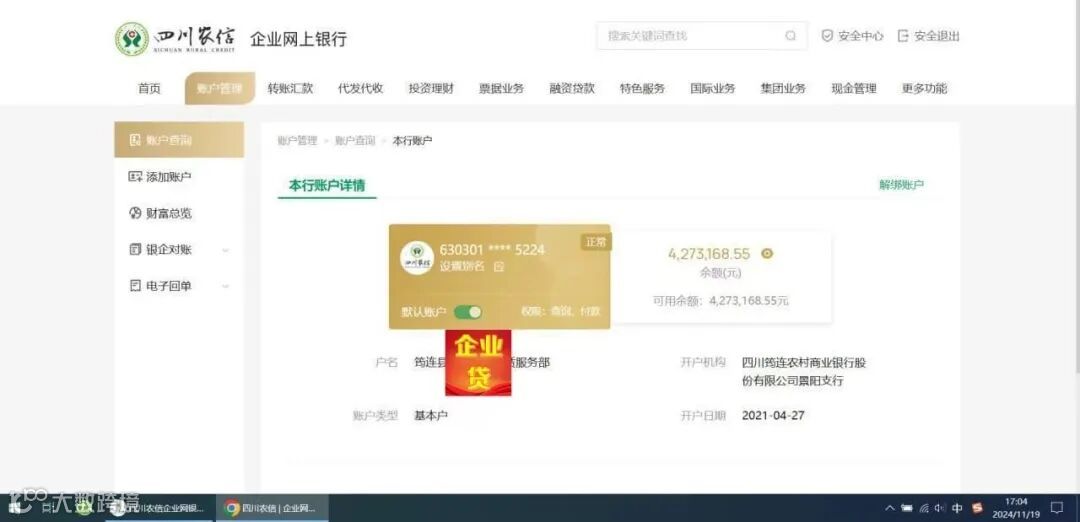Toggle the 默认账户 switch
The width and height of the screenshot is (1080, 522).
coord(468,312)
